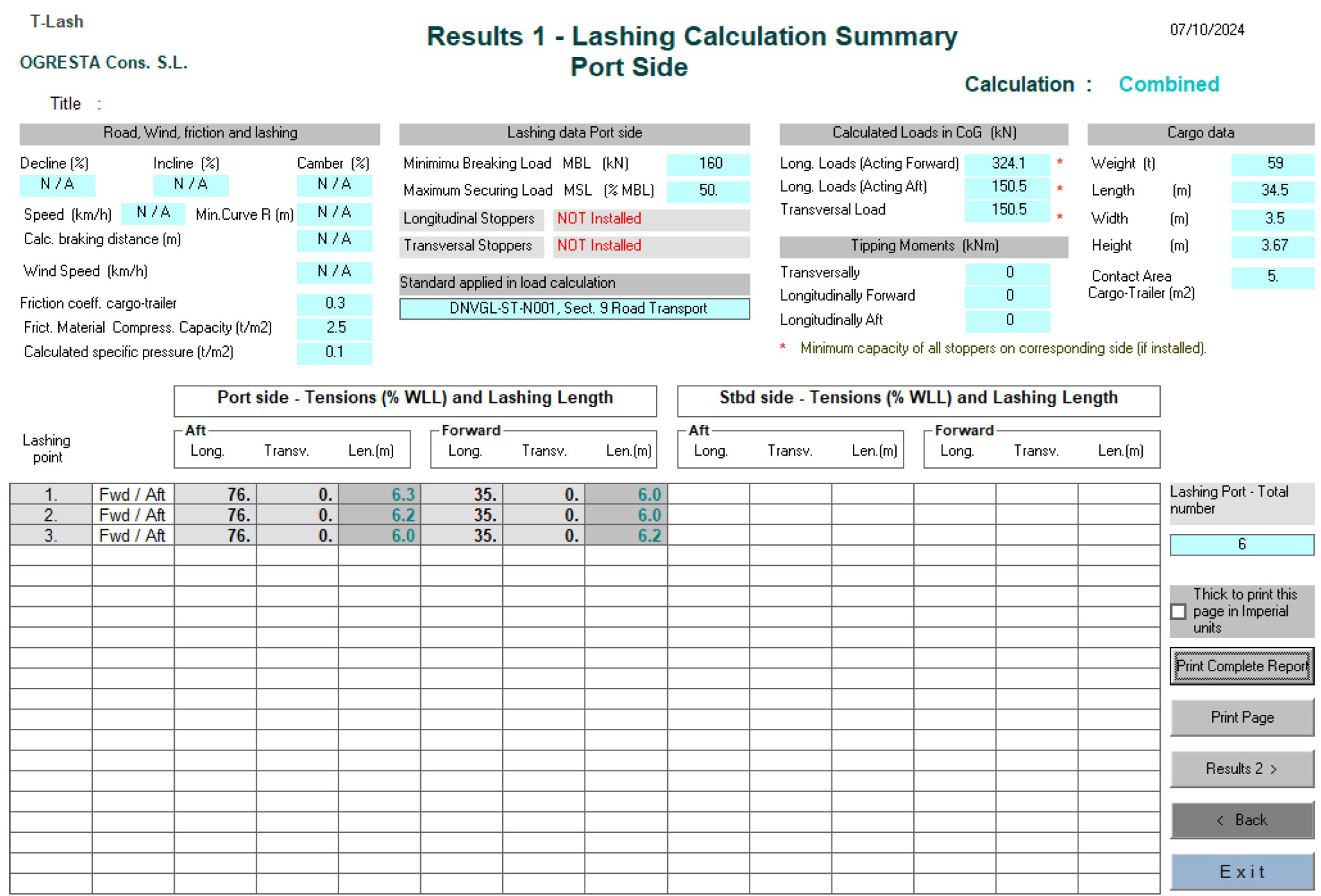Screen dimensions: 1321x896
Task: Click the Lashing Port total number field
Action: click(x=1241, y=545)
